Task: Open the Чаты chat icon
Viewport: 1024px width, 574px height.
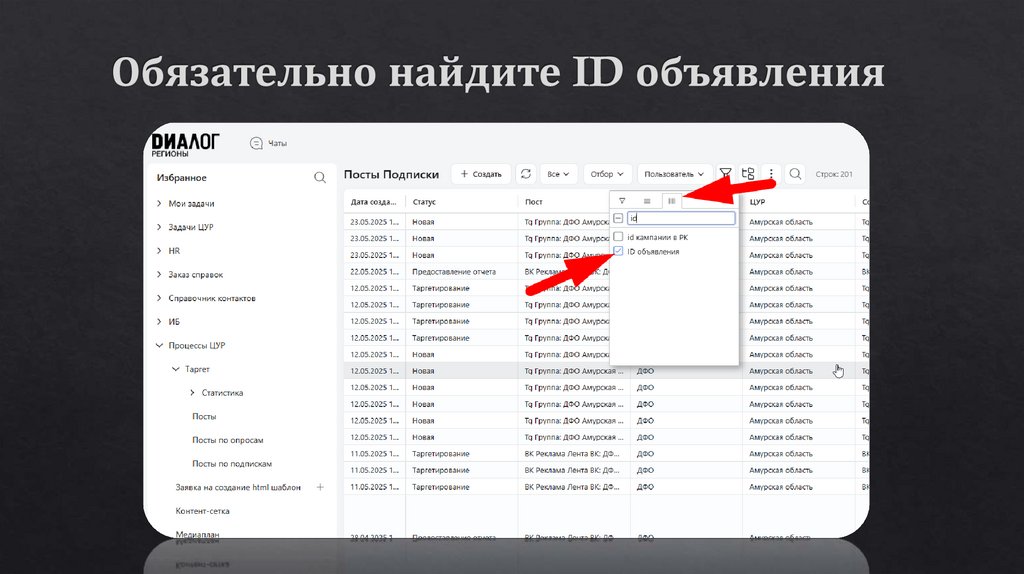Action: pos(256,143)
